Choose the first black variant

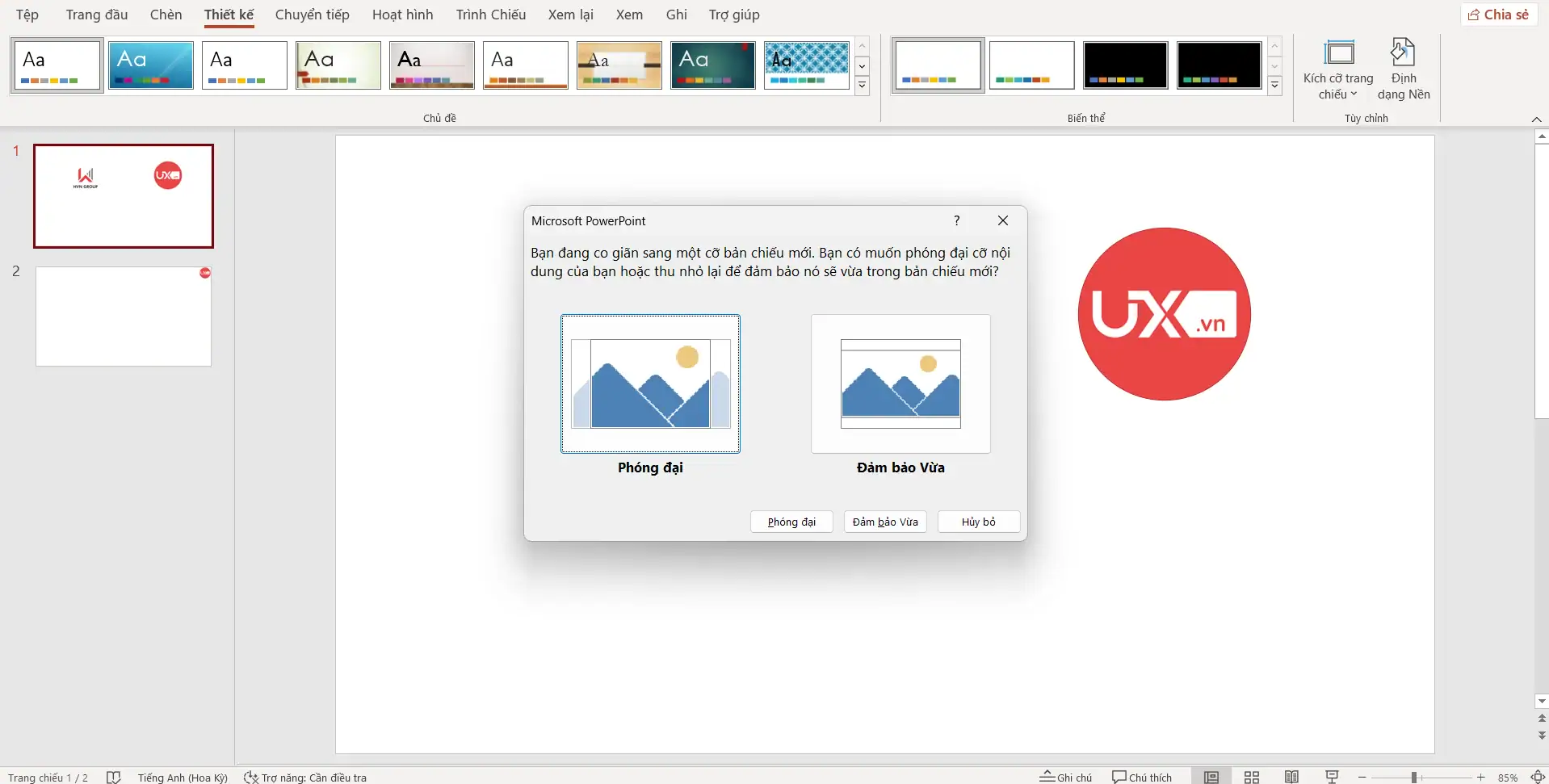[1126, 65]
